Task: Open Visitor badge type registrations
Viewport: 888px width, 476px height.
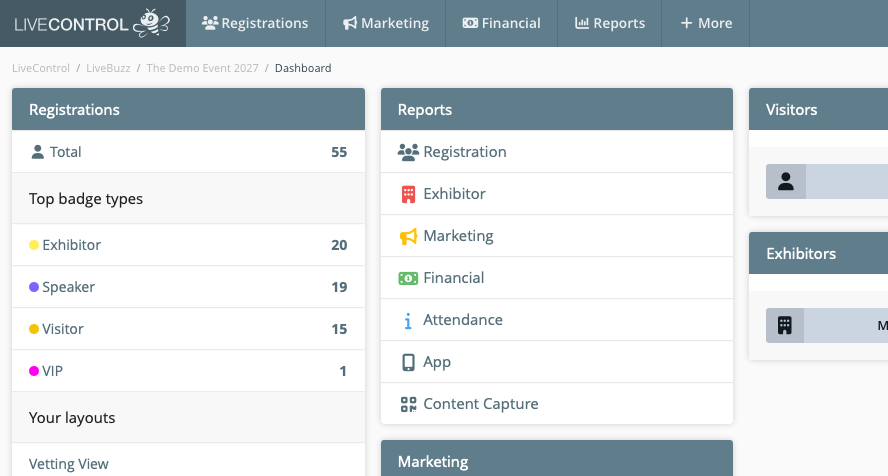Action: click(x=188, y=329)
